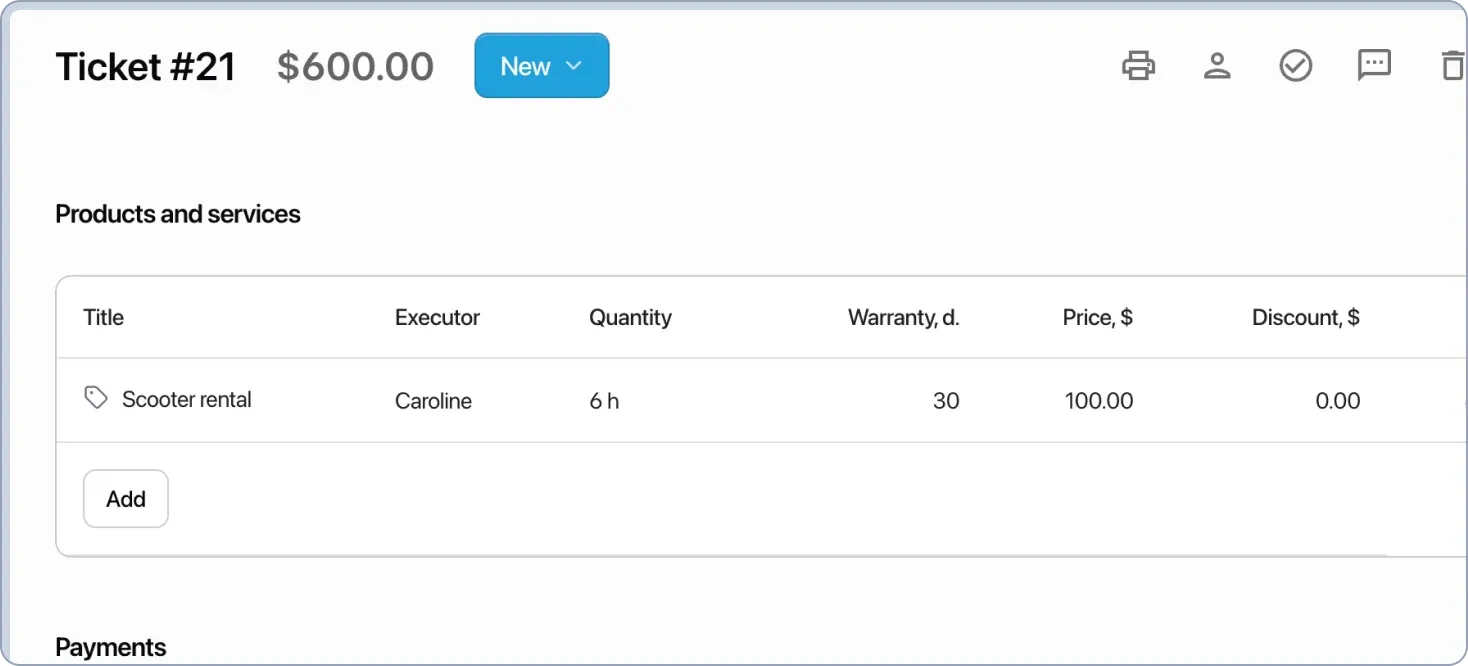Open ticket comments via the chat icon
The width and height of the screenshot is (1468, 666).
coord(1373,65)
